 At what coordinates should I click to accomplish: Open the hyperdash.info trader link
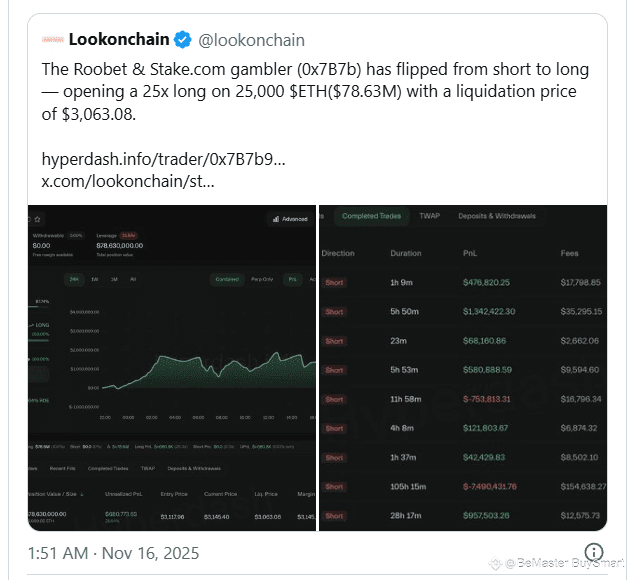click(163, 159)
